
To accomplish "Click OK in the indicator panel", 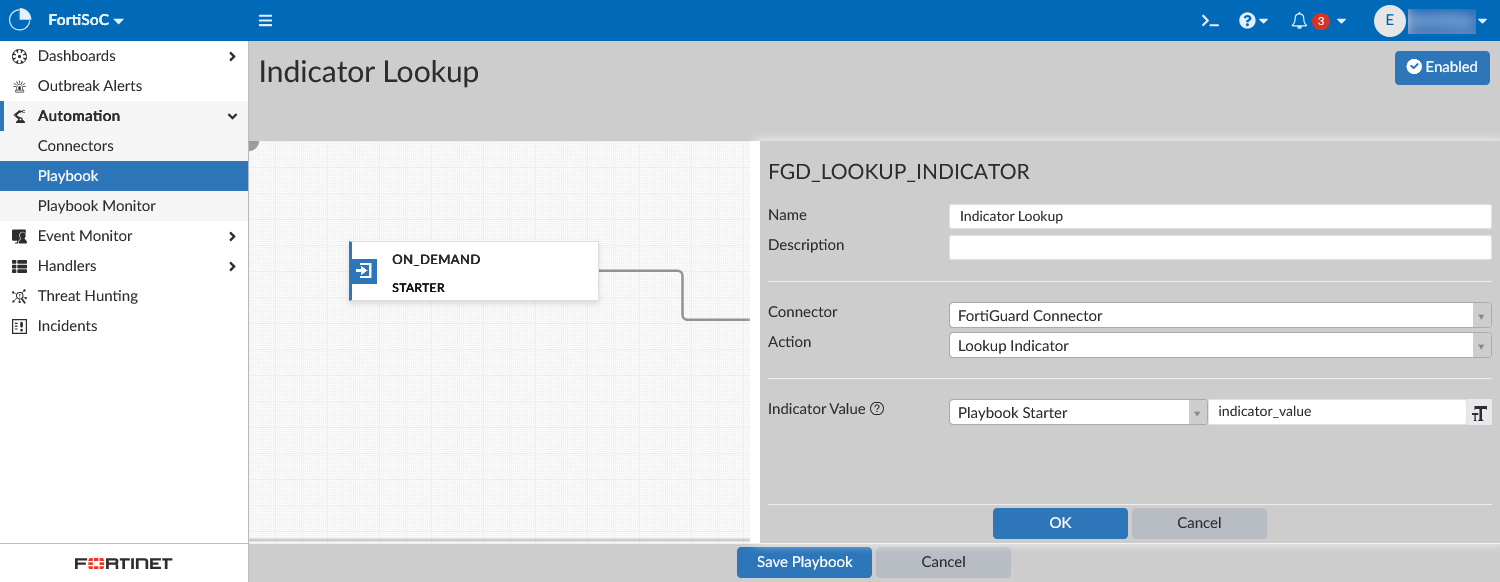I will pos(1060,523).
